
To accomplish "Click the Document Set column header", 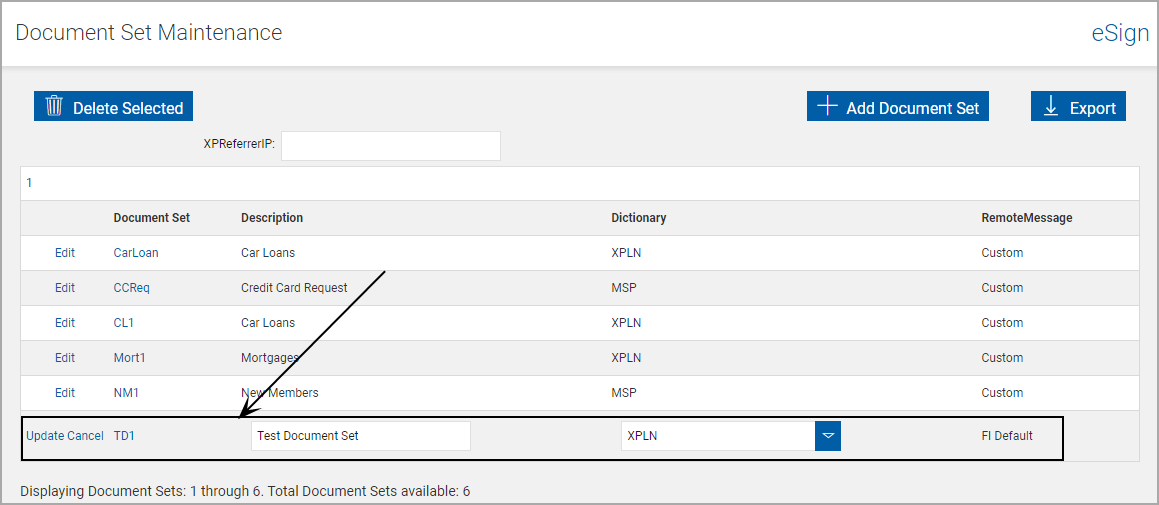I will (151, 218).
